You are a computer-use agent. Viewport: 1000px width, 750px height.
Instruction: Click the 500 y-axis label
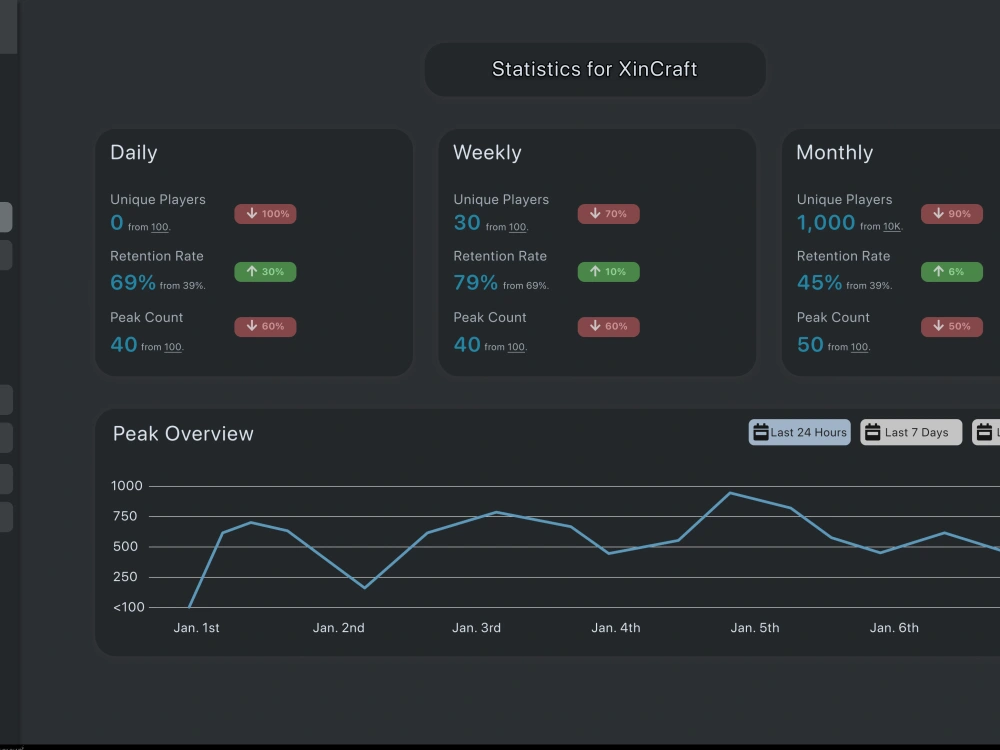pyautogui.click(x=125, y=547)
